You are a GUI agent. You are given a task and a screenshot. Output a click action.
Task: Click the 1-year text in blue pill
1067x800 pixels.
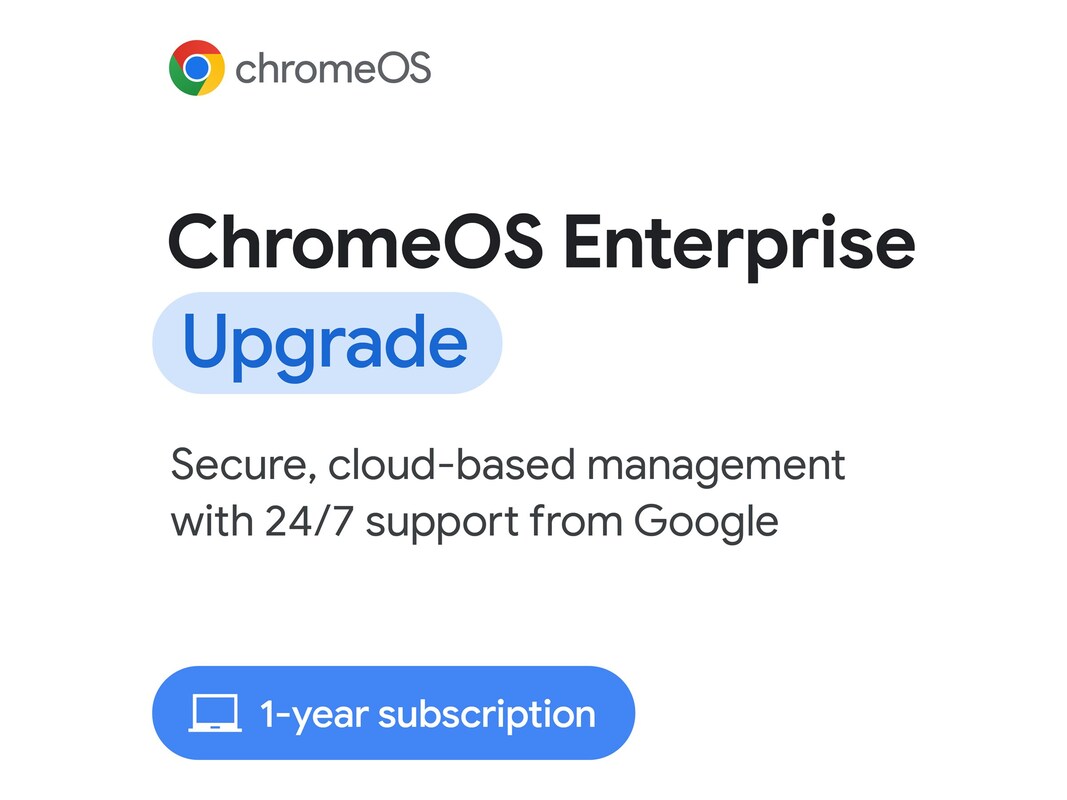(x=313, y=715)
